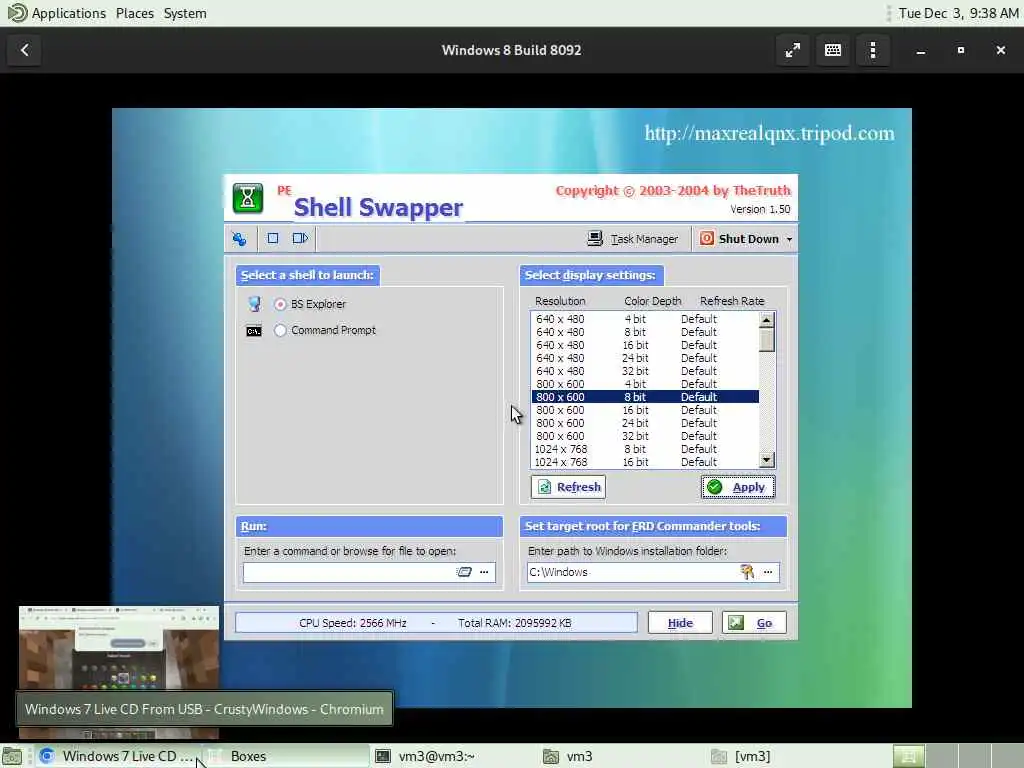Select 800 x 600 16 bit resolution row
1024x768 pixels.
(x=645, y=410)
